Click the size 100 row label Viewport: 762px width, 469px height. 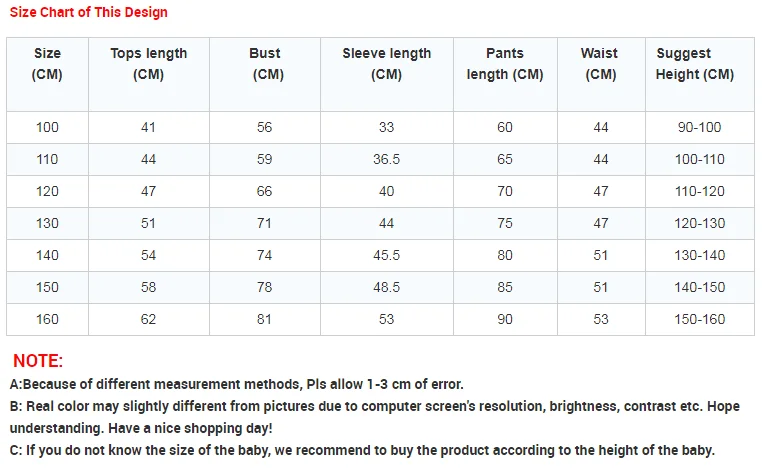(x=47, y=127)
